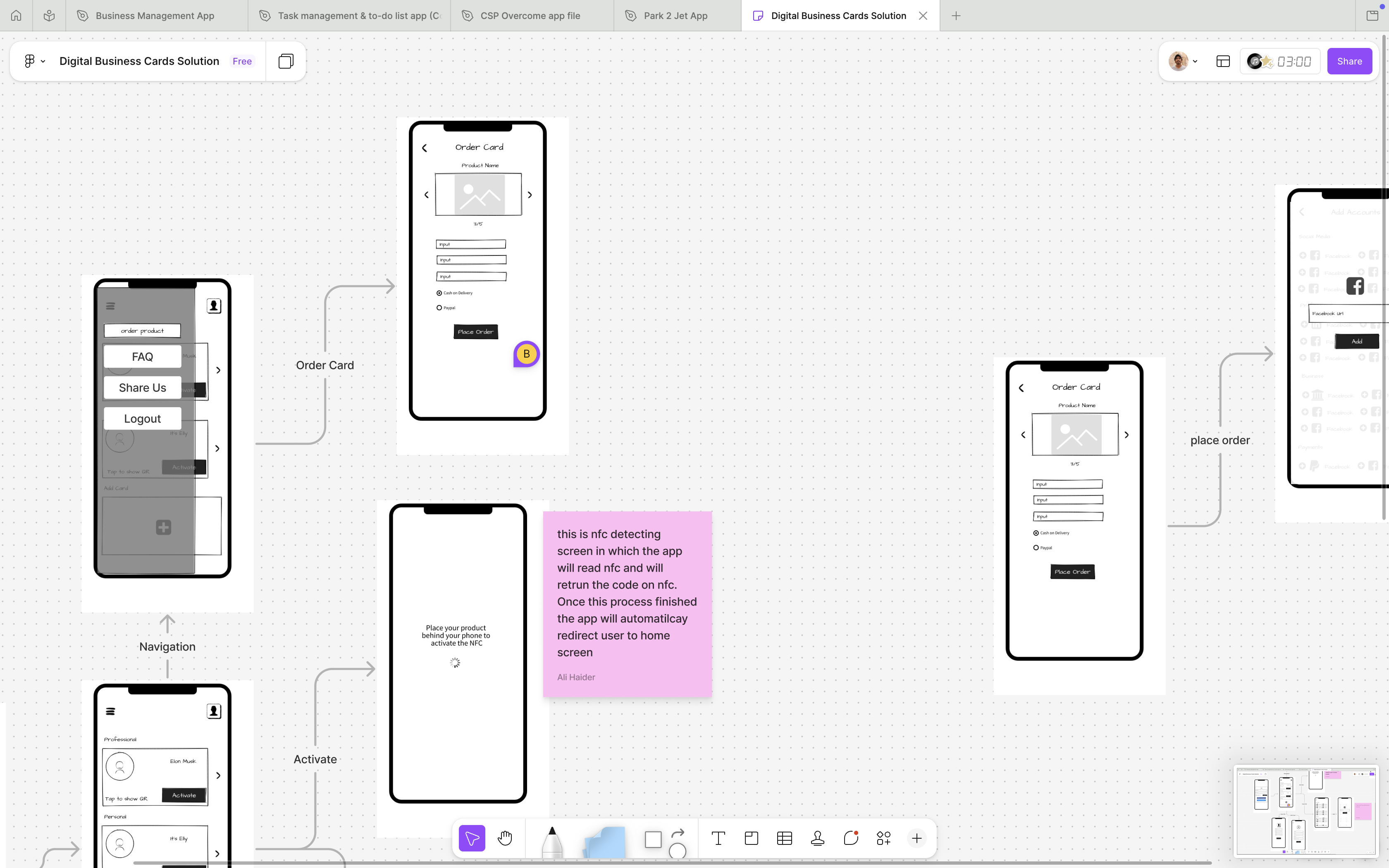Click the Share Us item in the drawer menu
Viewport: 1389px width, 868px height.
pyautogui.click(x=142, y=388)
